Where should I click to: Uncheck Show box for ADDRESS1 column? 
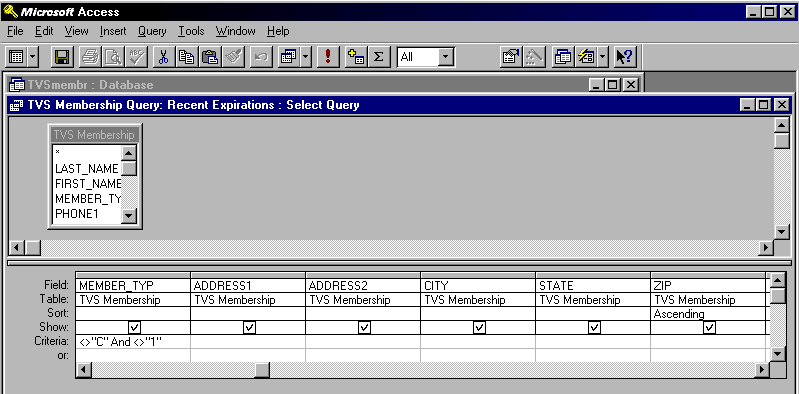pos(249,327)
